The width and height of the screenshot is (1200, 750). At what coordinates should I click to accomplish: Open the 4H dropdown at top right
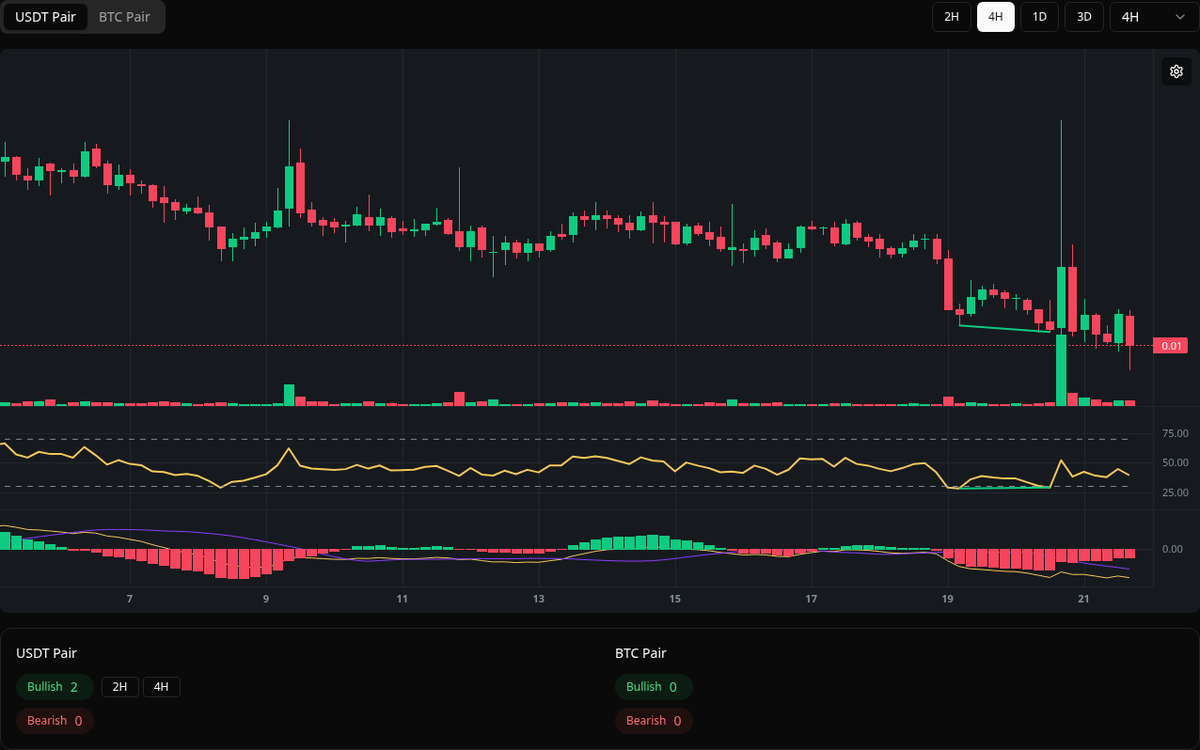point(1150,17)
